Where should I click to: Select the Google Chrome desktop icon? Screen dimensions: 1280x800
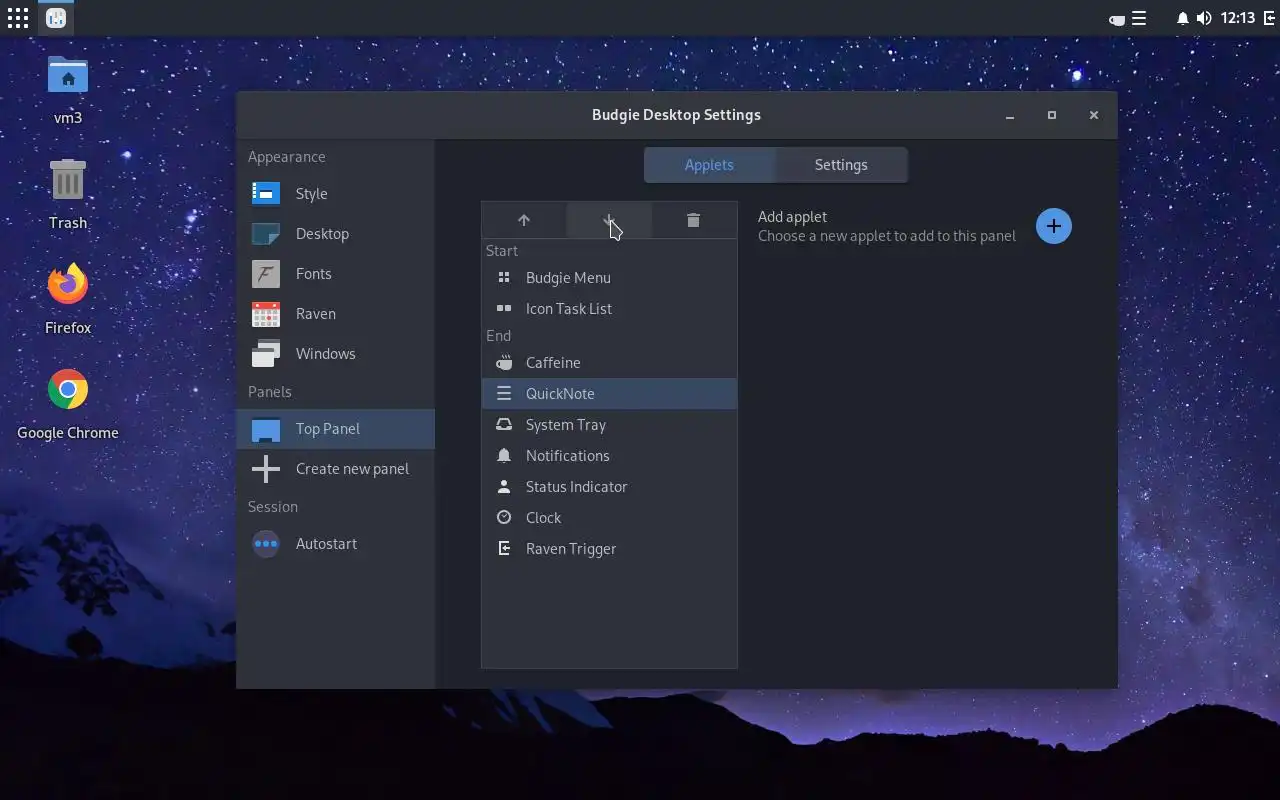click(x=68, y=404)
